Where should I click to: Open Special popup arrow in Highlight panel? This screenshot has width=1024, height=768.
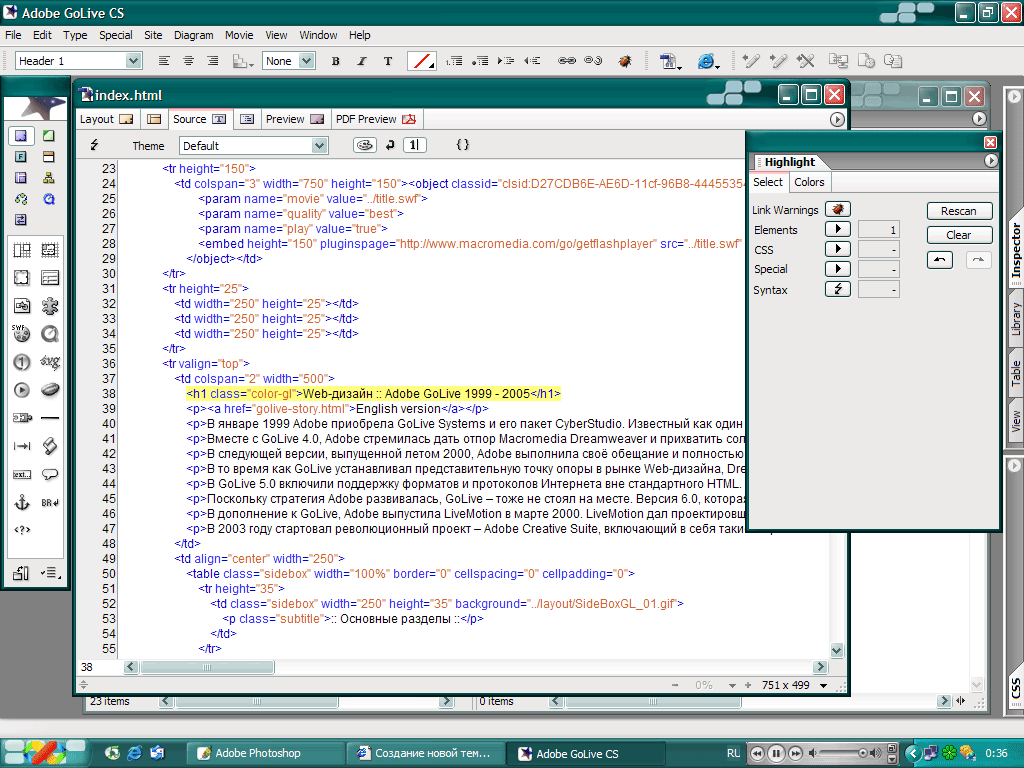coord(838,268)
